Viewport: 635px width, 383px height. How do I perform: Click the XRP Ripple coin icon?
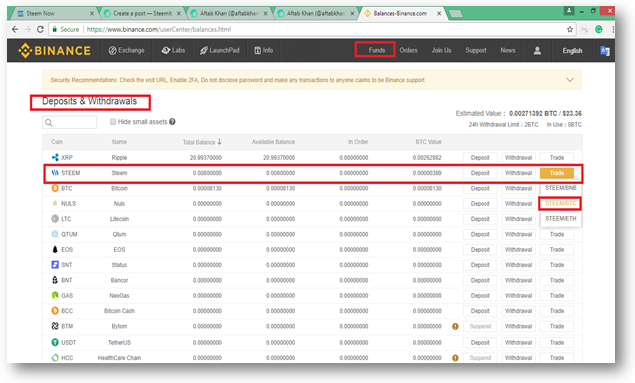[55, 157]
